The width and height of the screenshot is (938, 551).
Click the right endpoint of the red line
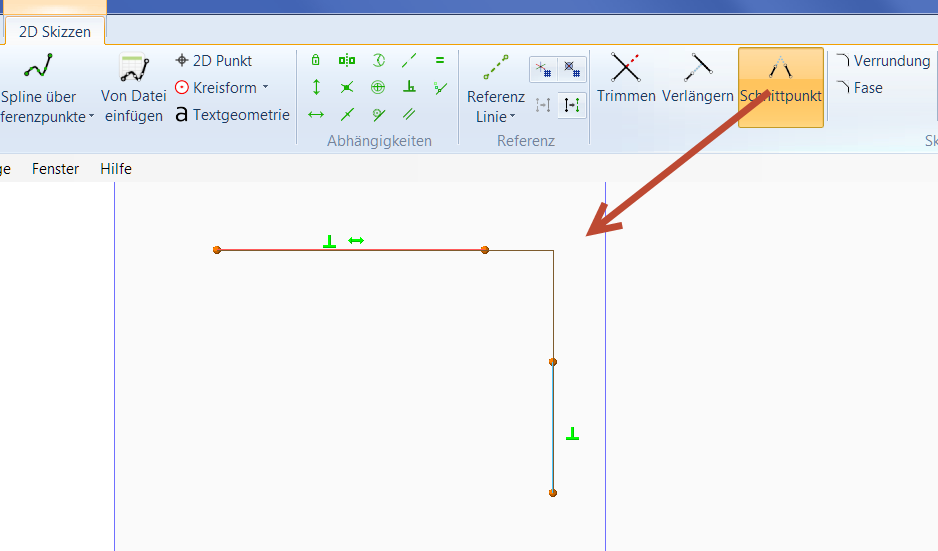(x=485, y=250)
